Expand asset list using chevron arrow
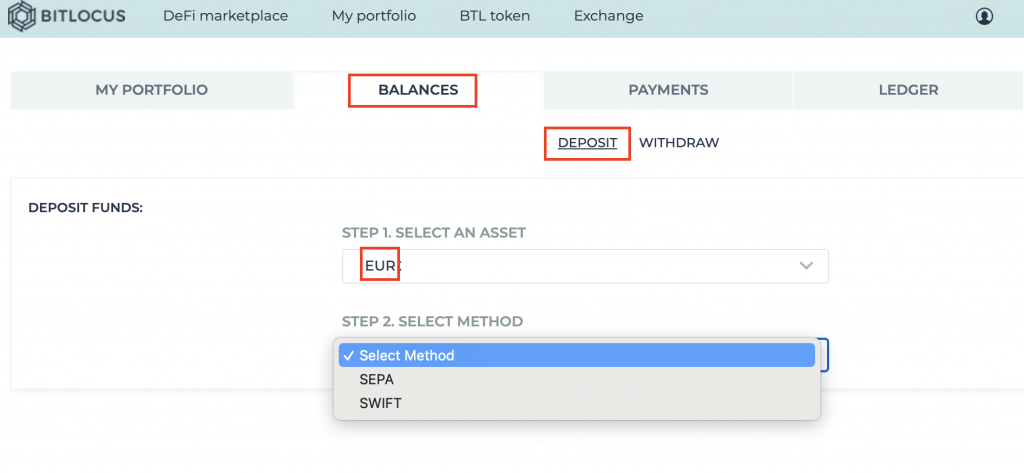Image resolution: width=1024 pixels, height=473 pixels. pos(807,265)
